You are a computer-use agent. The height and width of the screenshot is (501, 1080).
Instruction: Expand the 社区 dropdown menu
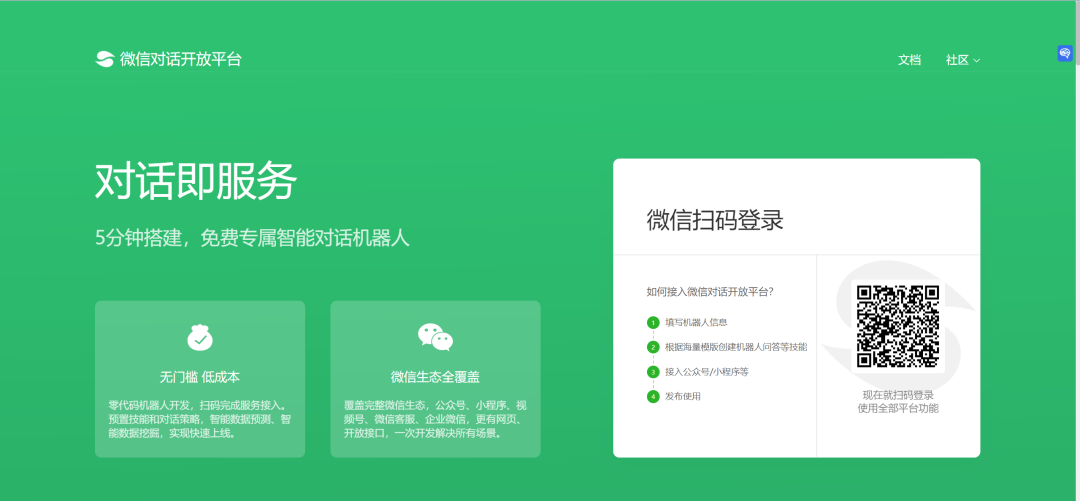pyautogui.click(x=963, y=60)
